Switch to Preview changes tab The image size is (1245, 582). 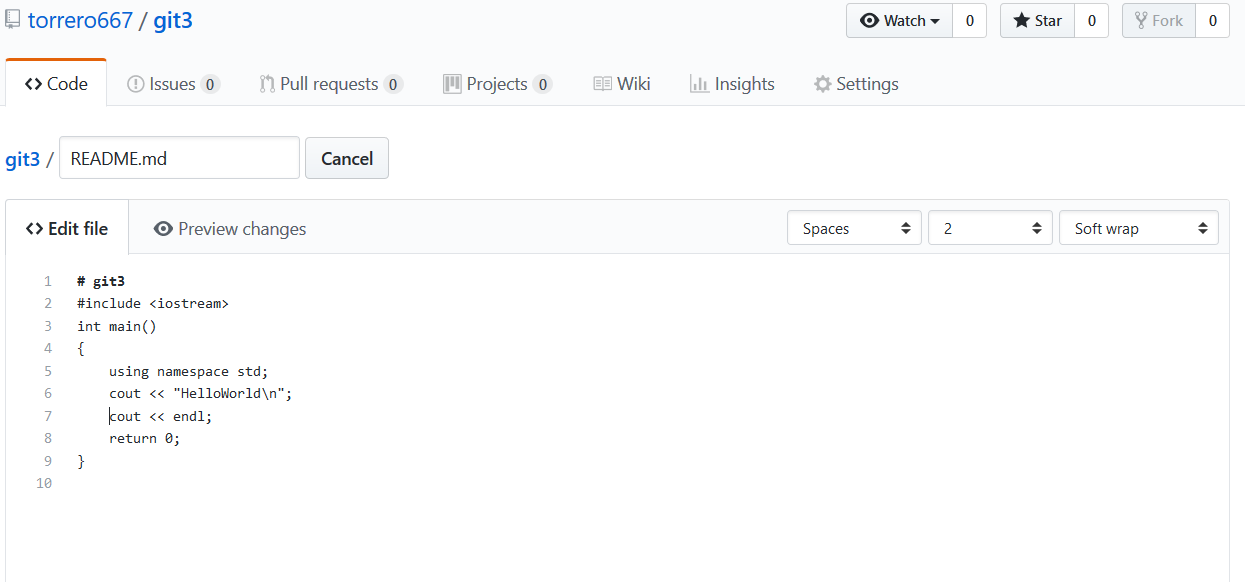pos(230,229)
